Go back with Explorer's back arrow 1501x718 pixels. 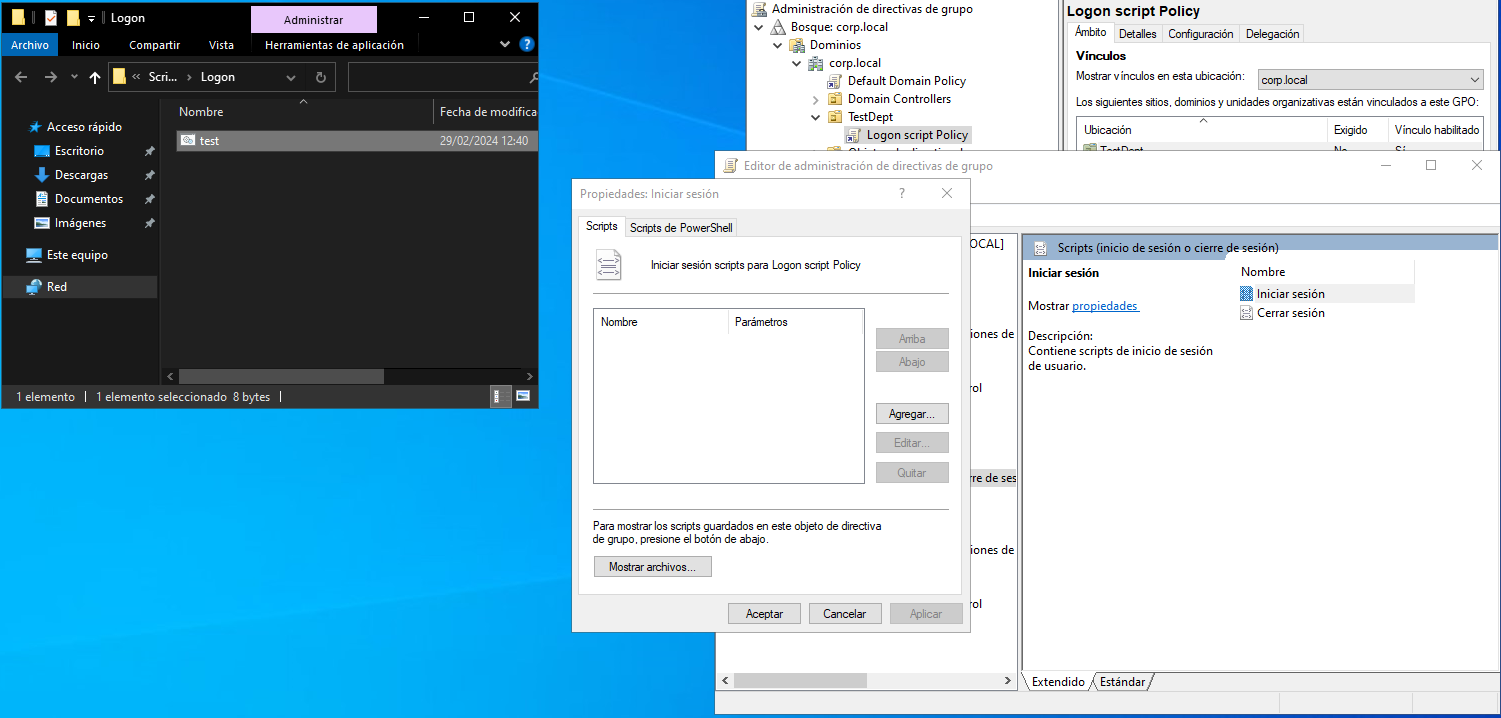(x=21, y=77)
